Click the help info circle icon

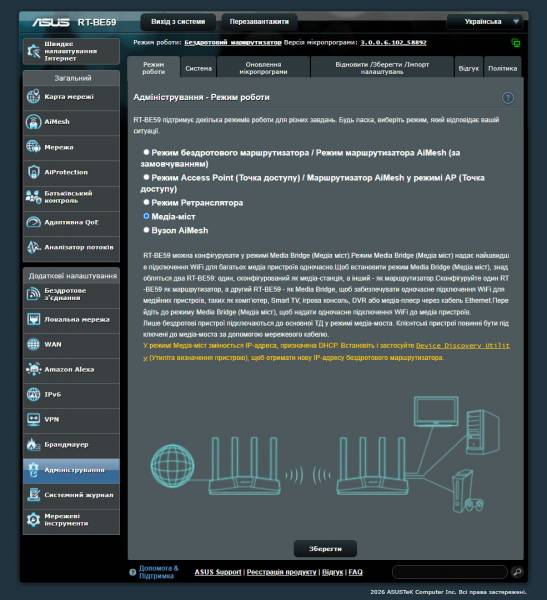point(508,98)
